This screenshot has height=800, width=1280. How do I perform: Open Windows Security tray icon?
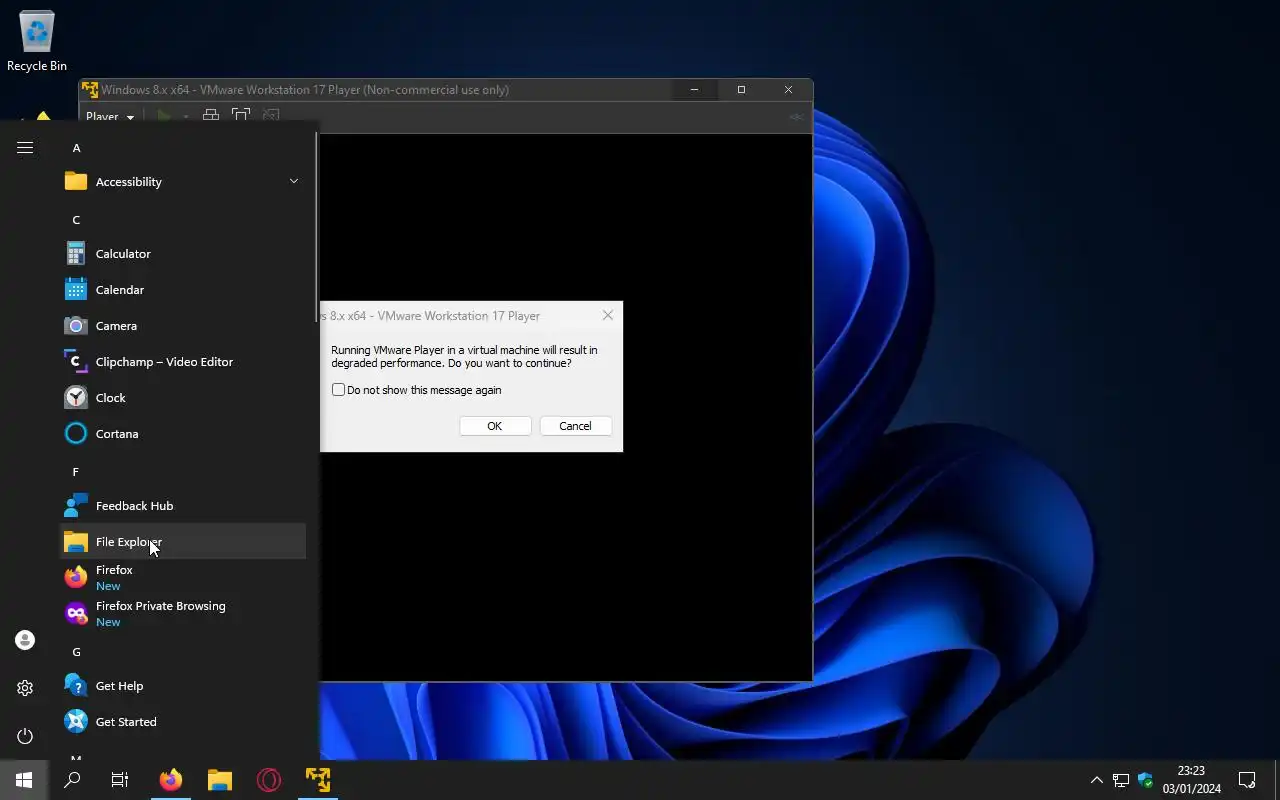tap(1146, 780)
